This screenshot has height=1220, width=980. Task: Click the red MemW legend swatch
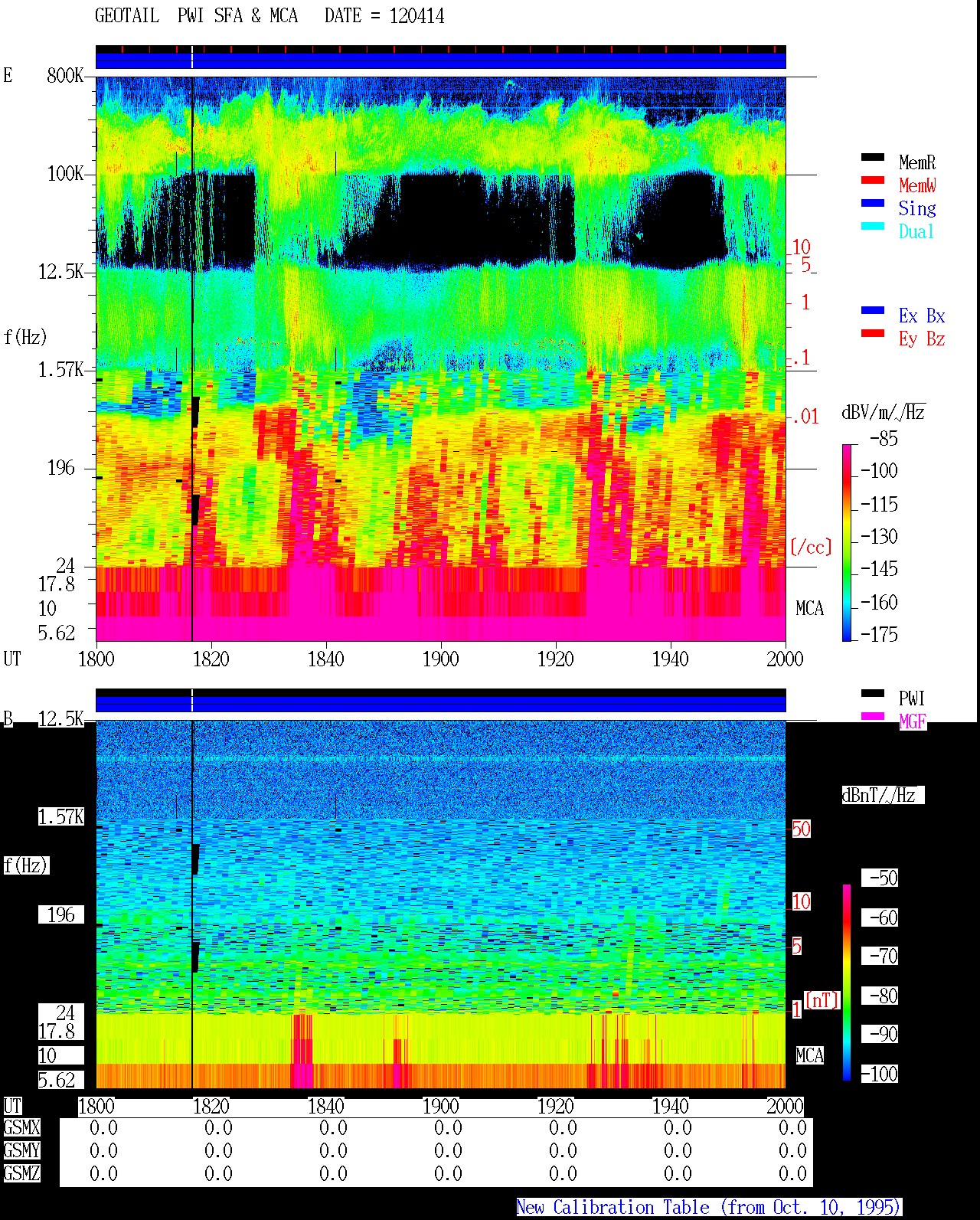(x=873, y=180)
